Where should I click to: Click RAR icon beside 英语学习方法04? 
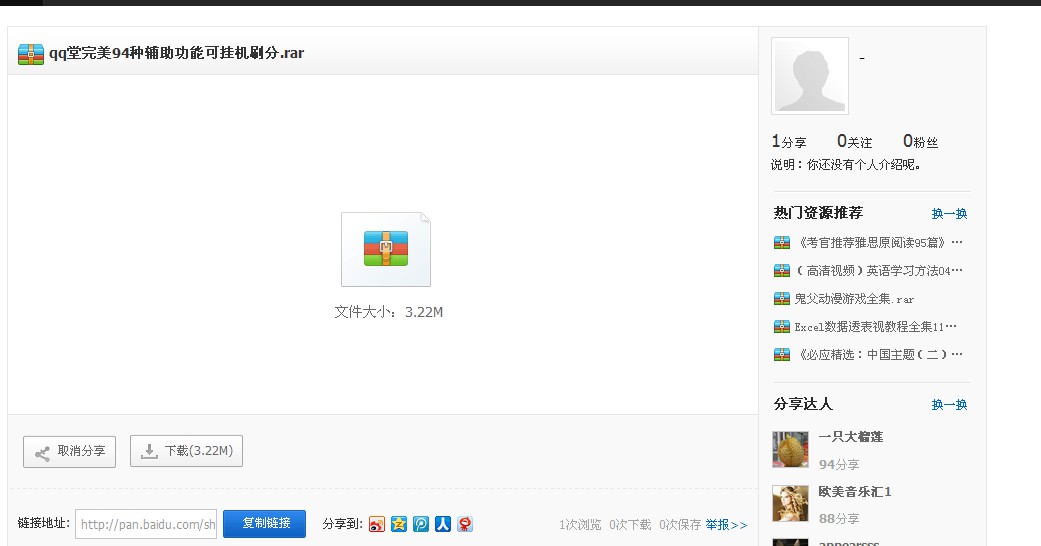(782, 270)
